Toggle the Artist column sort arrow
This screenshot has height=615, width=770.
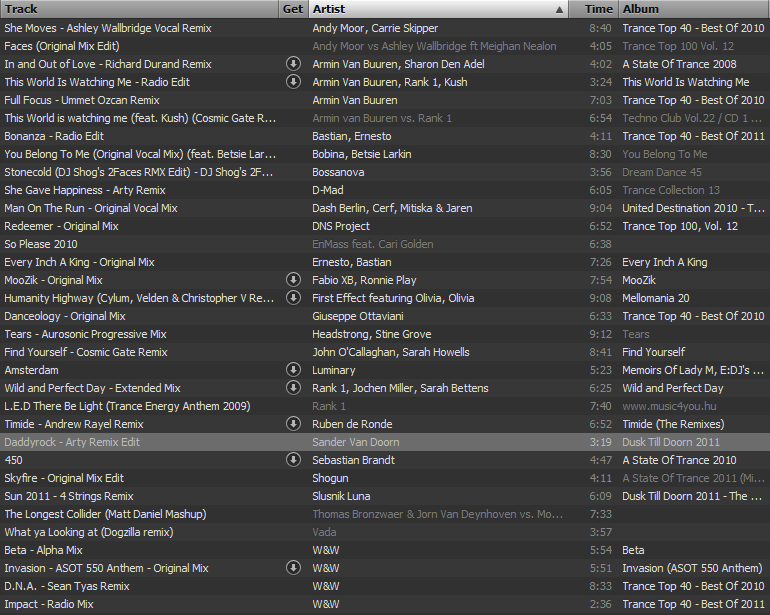coord(559,9)
